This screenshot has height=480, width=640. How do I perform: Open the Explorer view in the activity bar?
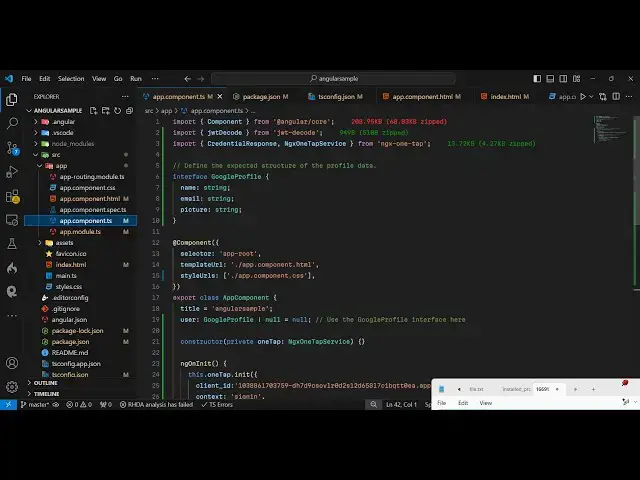(12, 99)
